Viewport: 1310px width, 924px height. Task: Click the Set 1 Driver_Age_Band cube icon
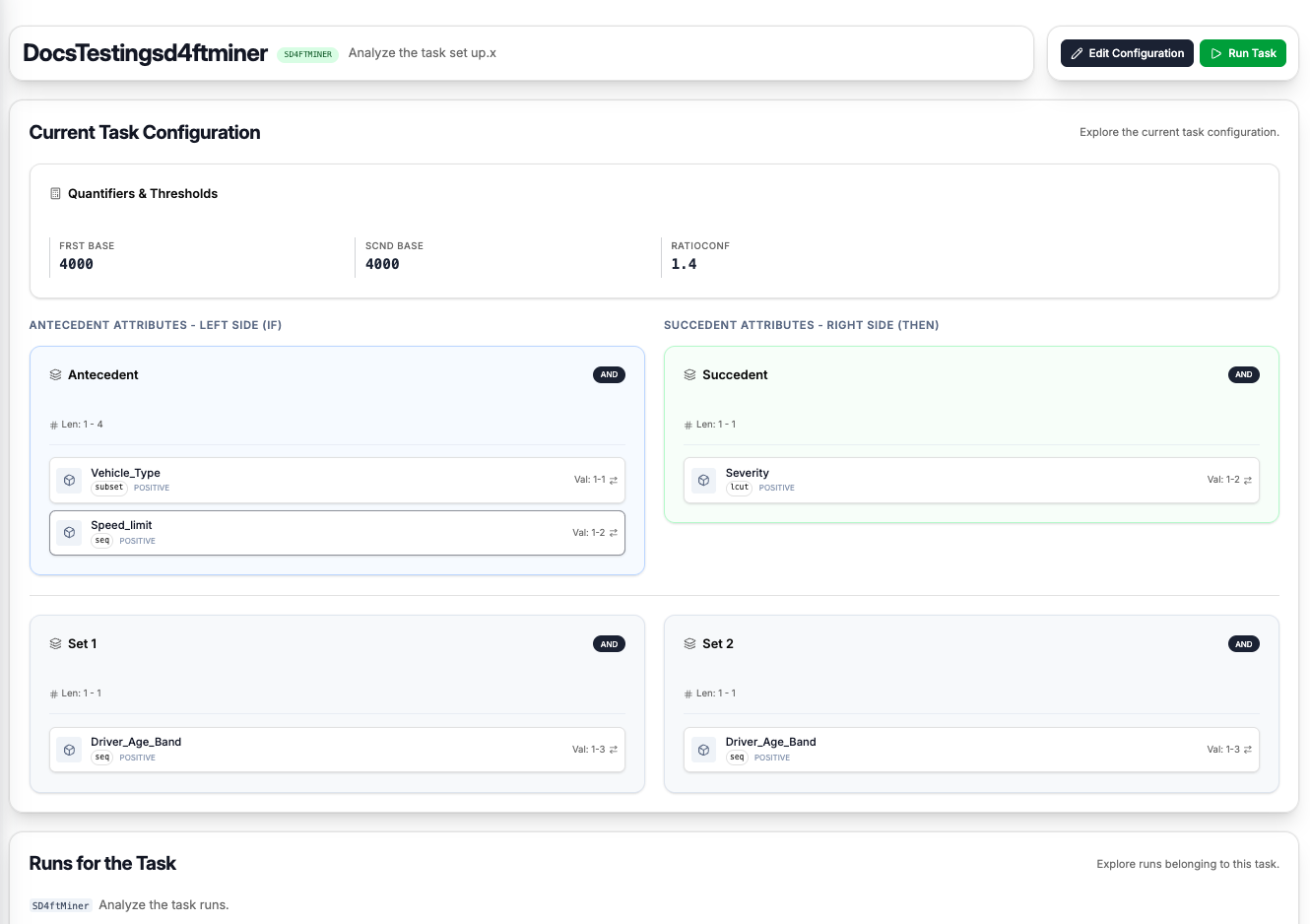[x=69, y=750]
